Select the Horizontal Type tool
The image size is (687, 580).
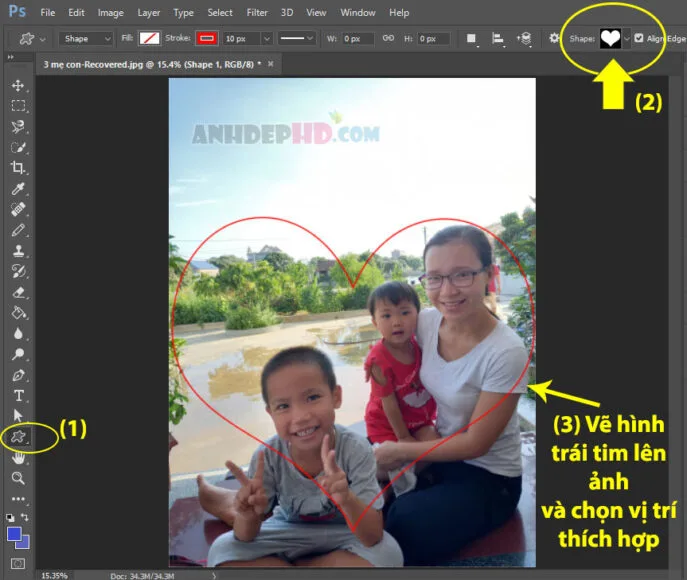(x=18, y=396)
